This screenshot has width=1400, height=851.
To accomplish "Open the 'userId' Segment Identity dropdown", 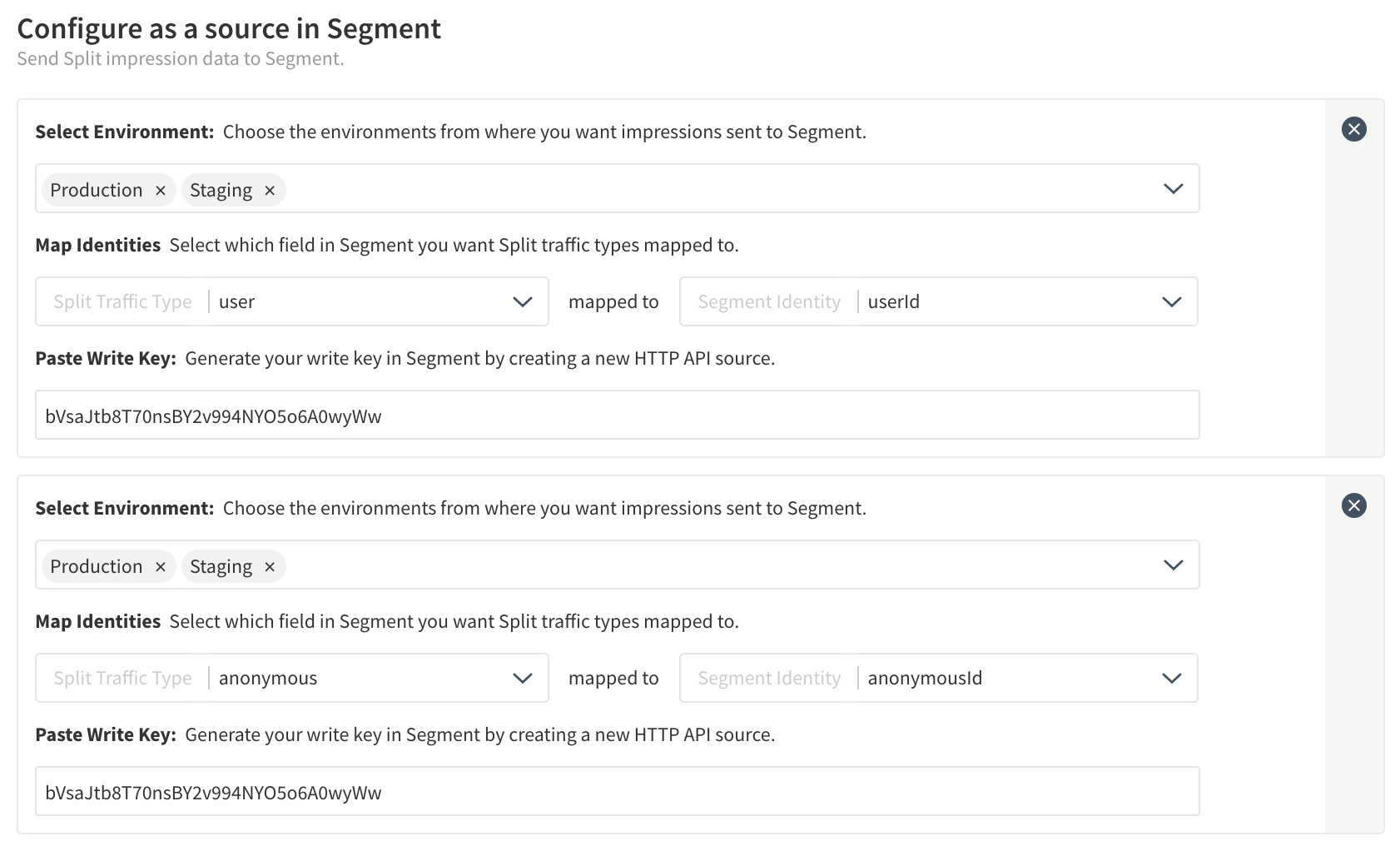I will pos(999,301).
